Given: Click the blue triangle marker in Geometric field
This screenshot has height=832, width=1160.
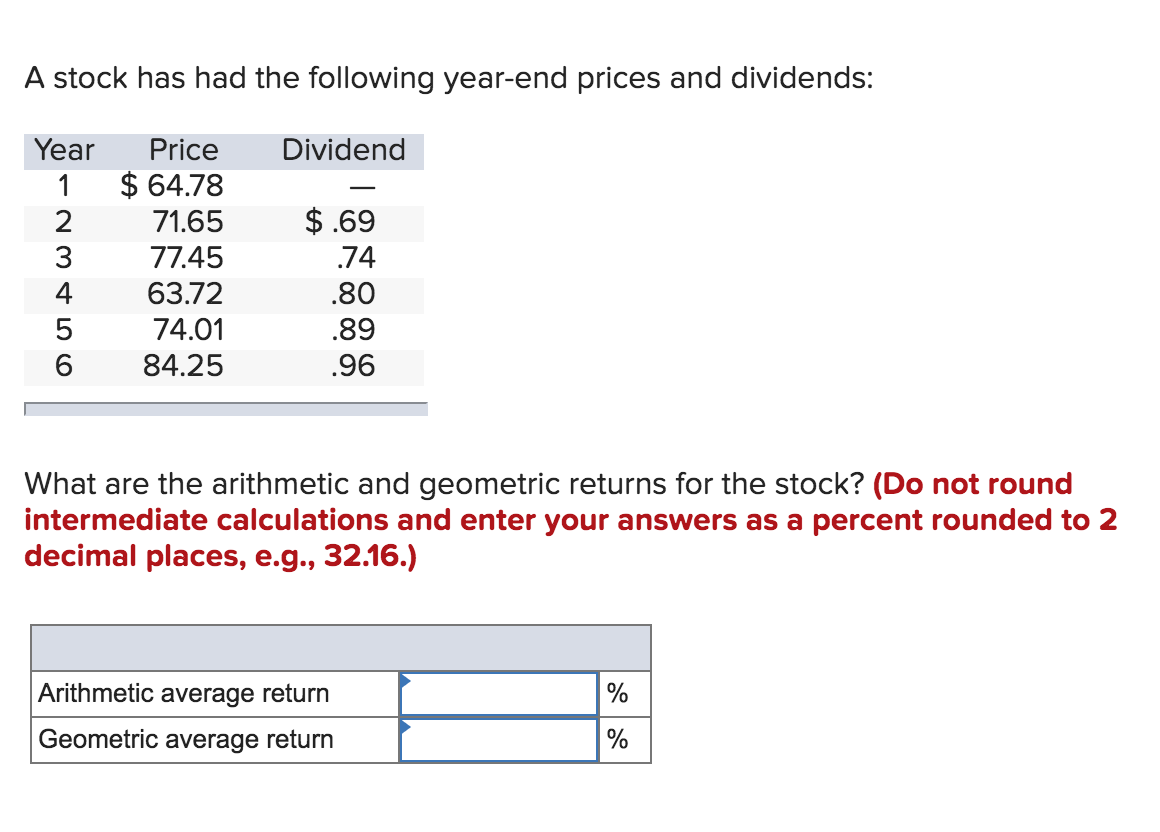Looking at the screenshot, I should point(405,726).
